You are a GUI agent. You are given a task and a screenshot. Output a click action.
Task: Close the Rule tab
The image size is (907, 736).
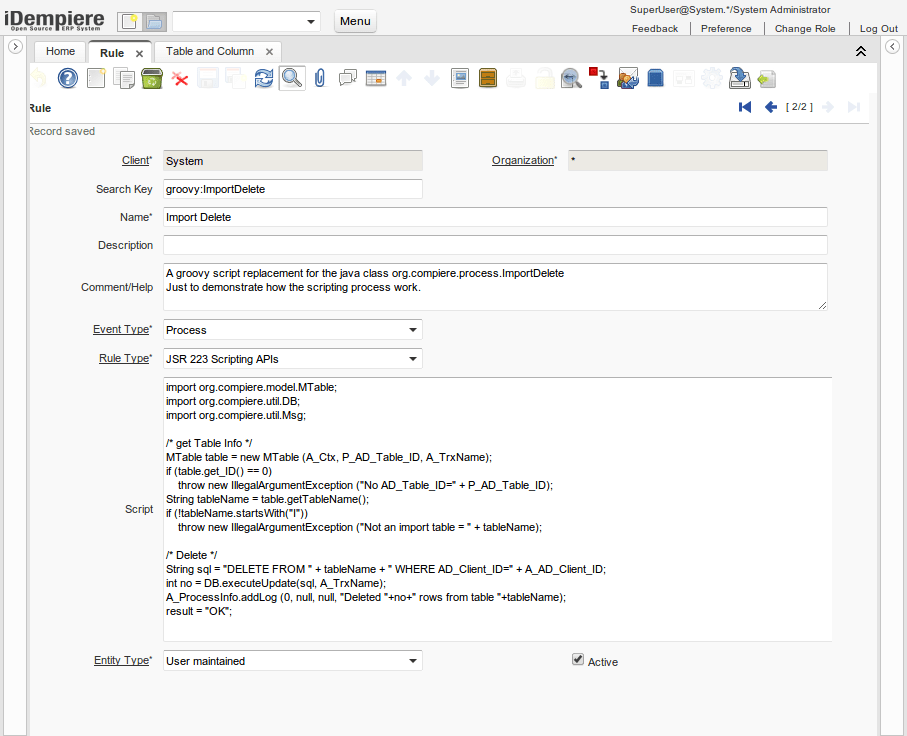coord(139,54)
